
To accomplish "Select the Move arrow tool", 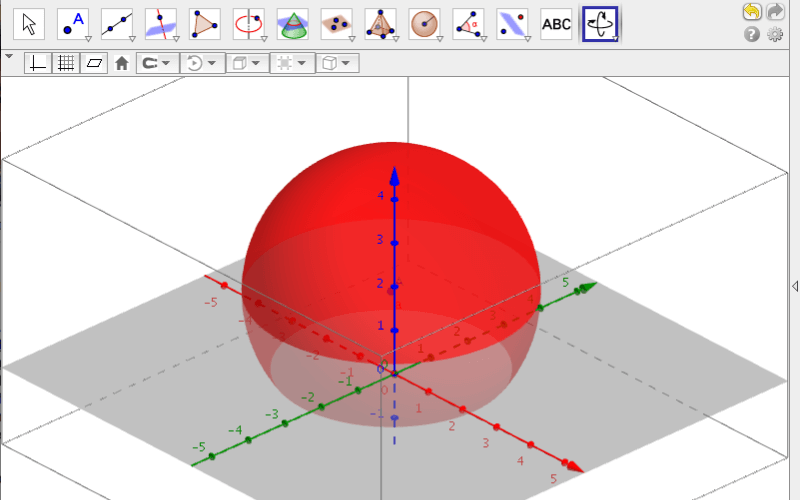I will 29,23.
